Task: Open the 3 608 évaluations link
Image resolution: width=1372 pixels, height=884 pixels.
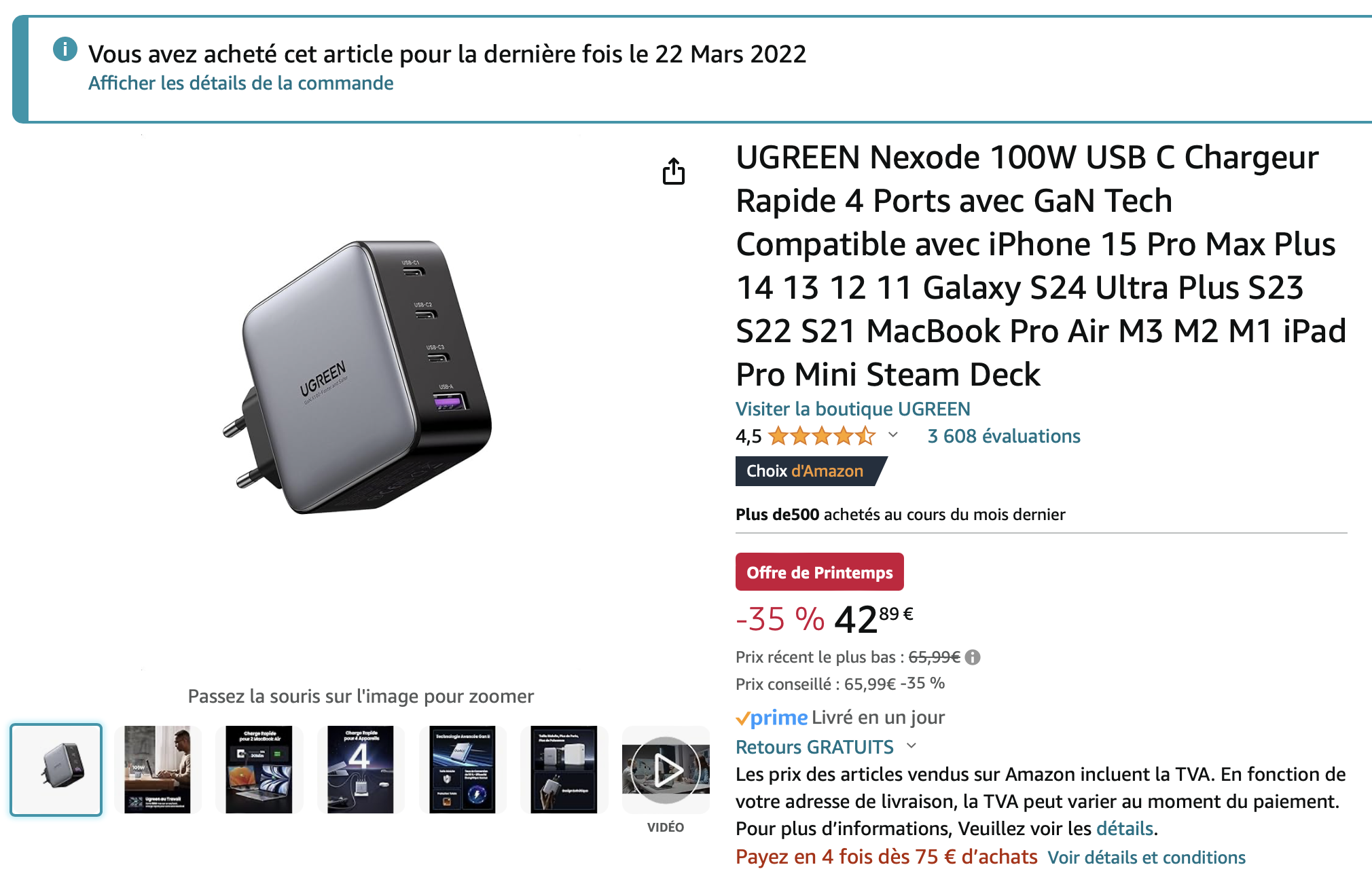Action: [1004, 436]
